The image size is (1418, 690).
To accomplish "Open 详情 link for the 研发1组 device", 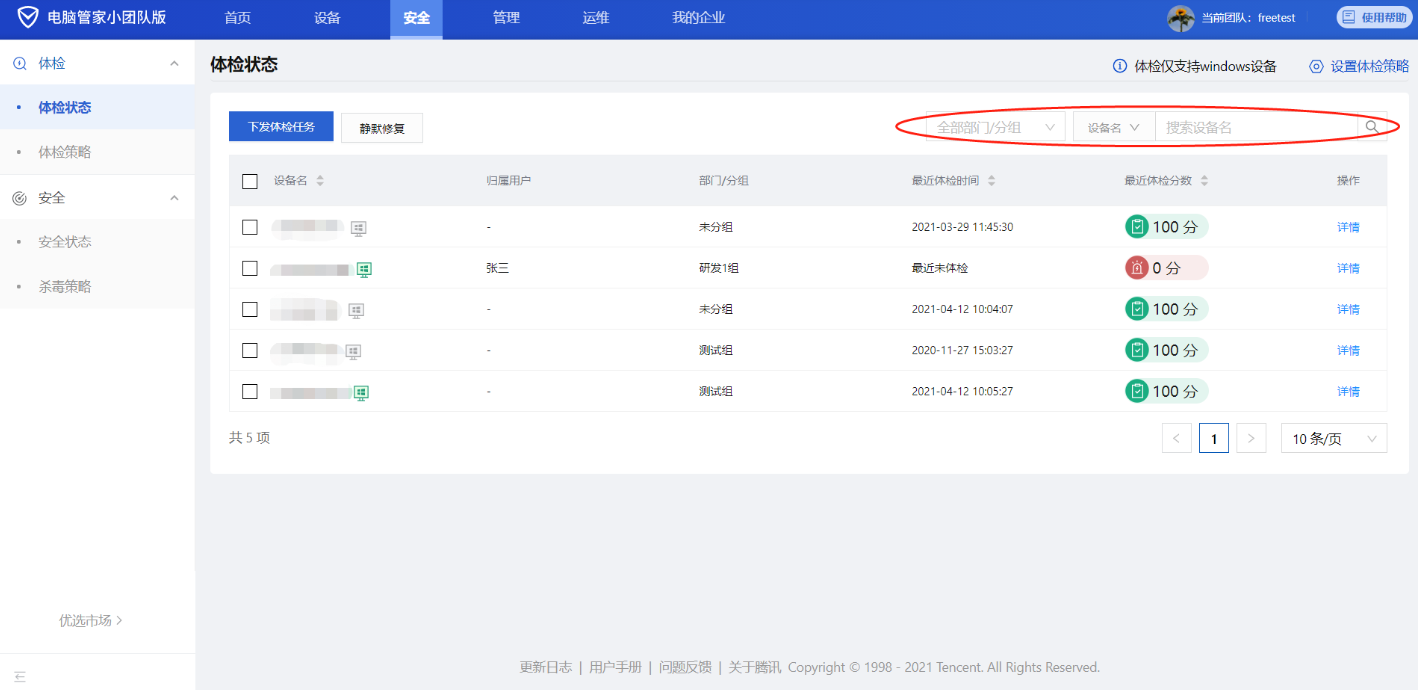I will click(x=1348, y=268).
